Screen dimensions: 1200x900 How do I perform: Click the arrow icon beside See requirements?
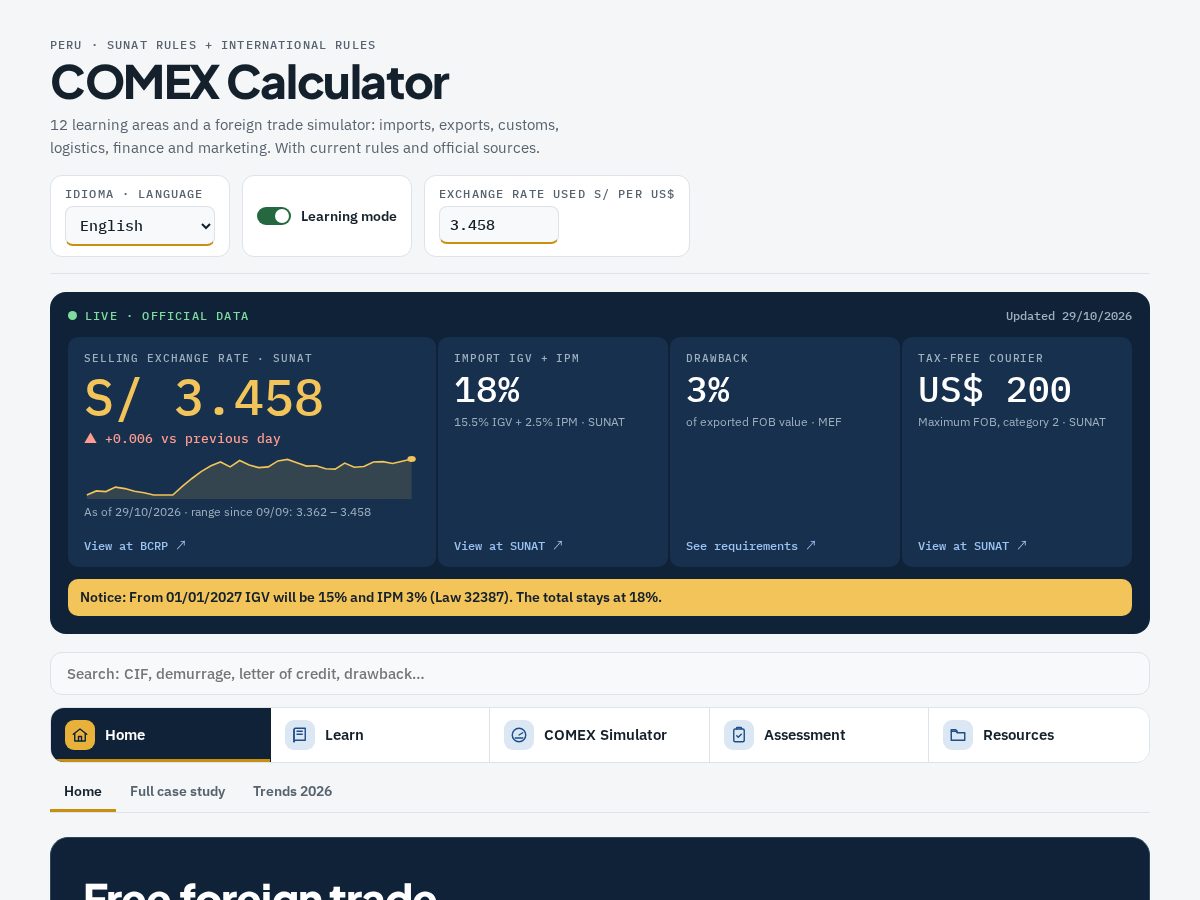coord(811,545)
